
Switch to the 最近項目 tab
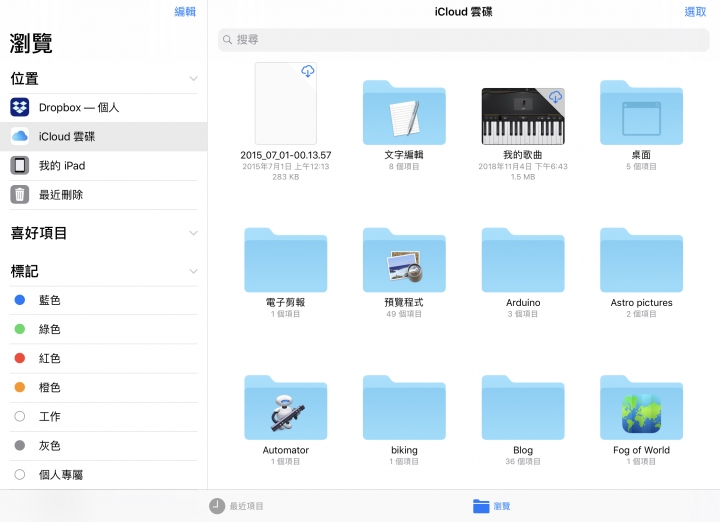coord(236,506)
